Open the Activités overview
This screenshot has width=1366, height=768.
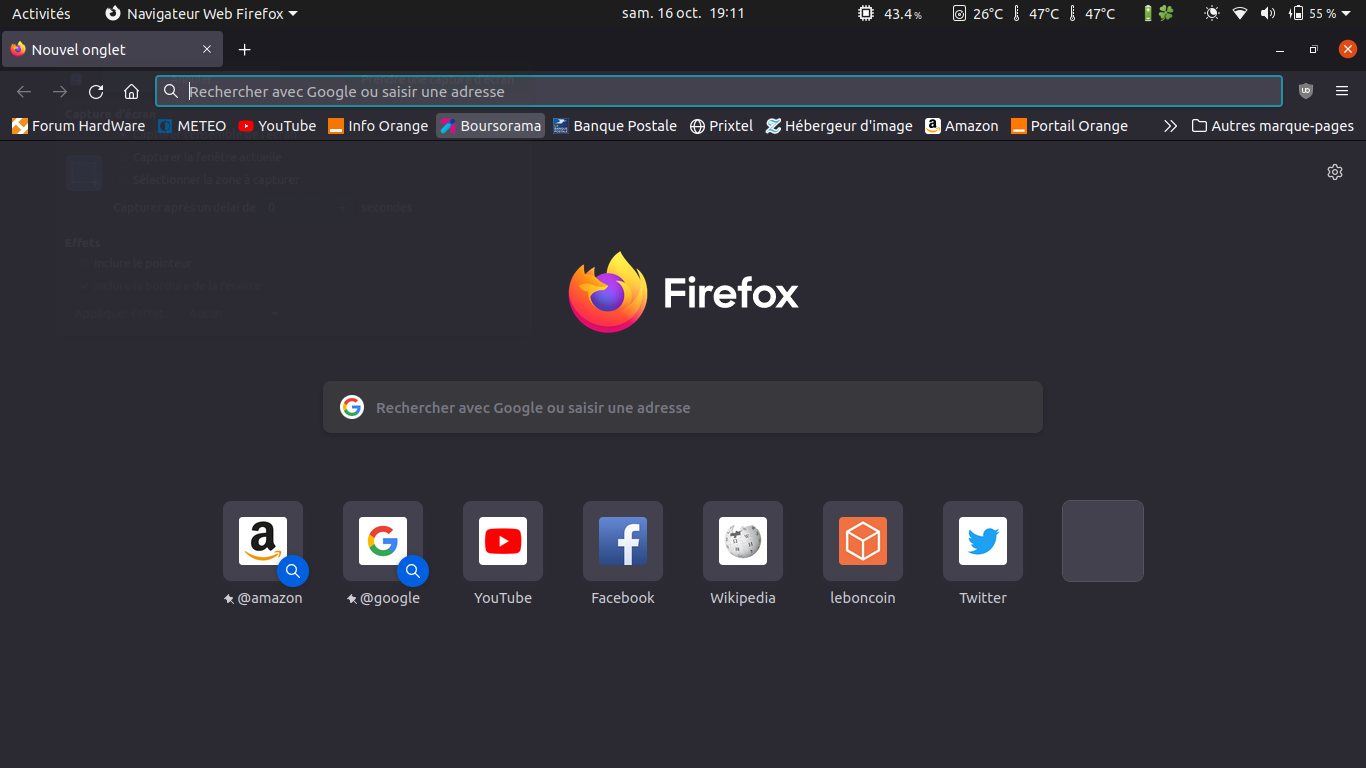(41, 14)
